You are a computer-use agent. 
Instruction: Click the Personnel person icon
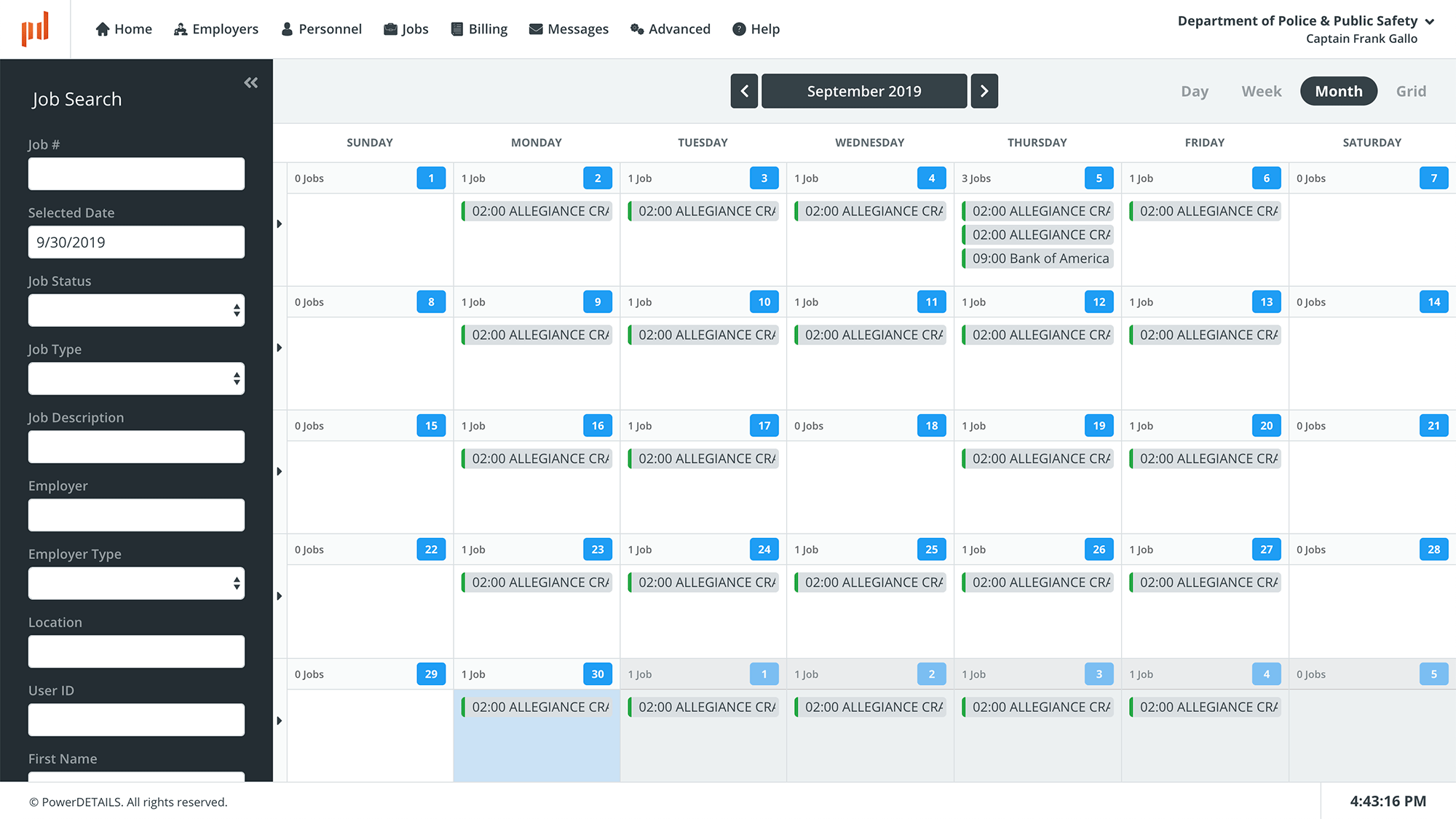287,29
